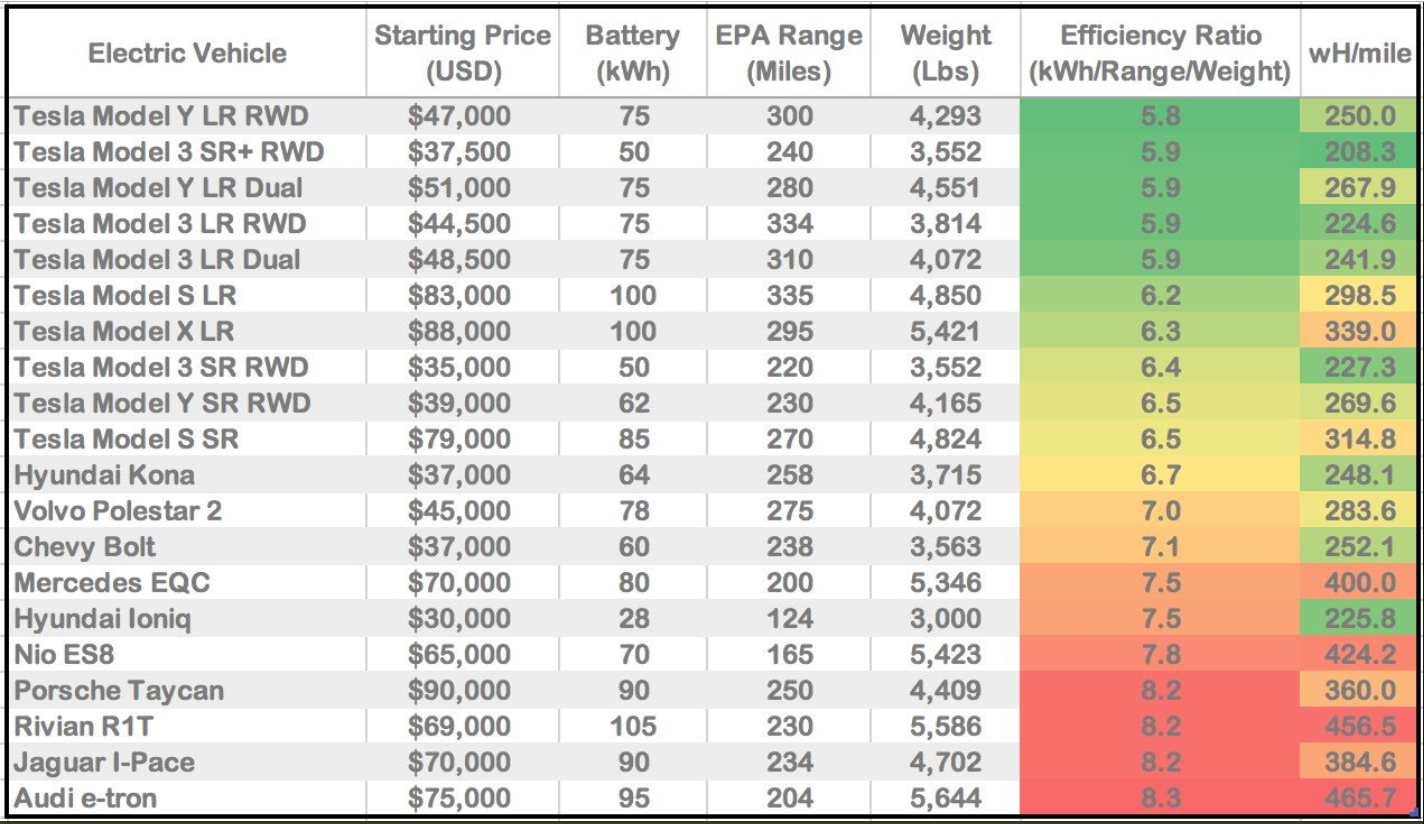Select Hyundai Ioniq battery value 28
1424x824 pixels.
[633, 619]
